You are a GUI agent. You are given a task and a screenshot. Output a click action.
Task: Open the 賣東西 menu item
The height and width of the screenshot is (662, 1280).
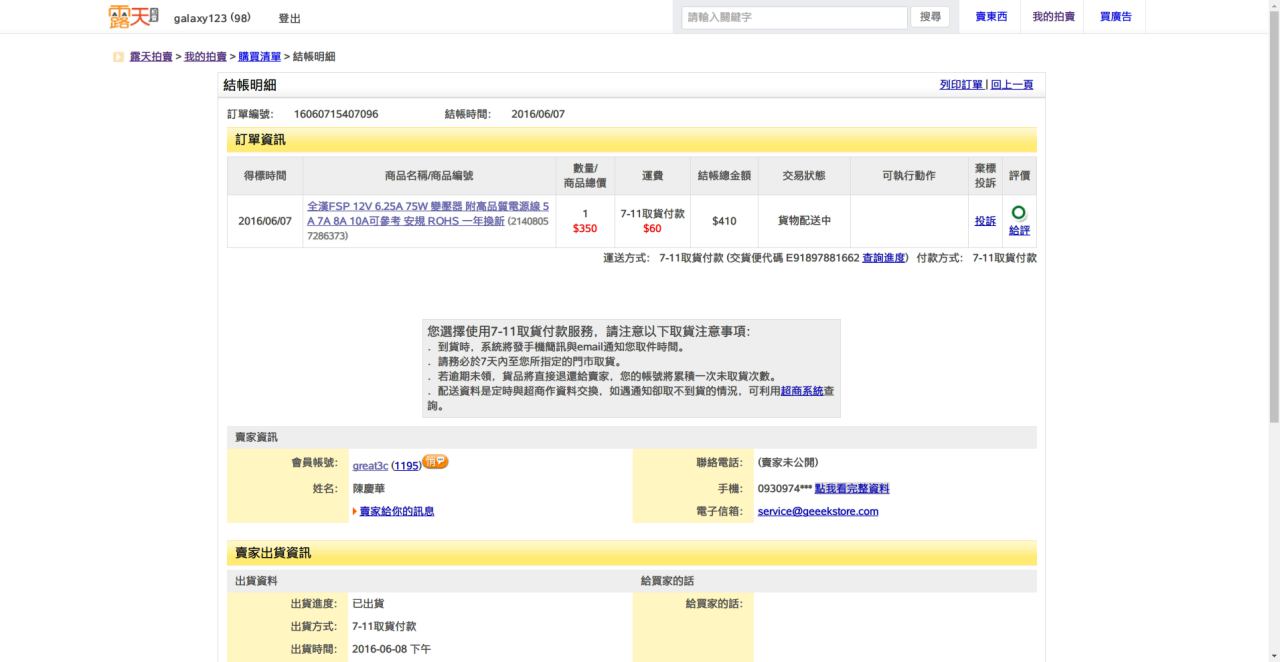tap(991, 17)
